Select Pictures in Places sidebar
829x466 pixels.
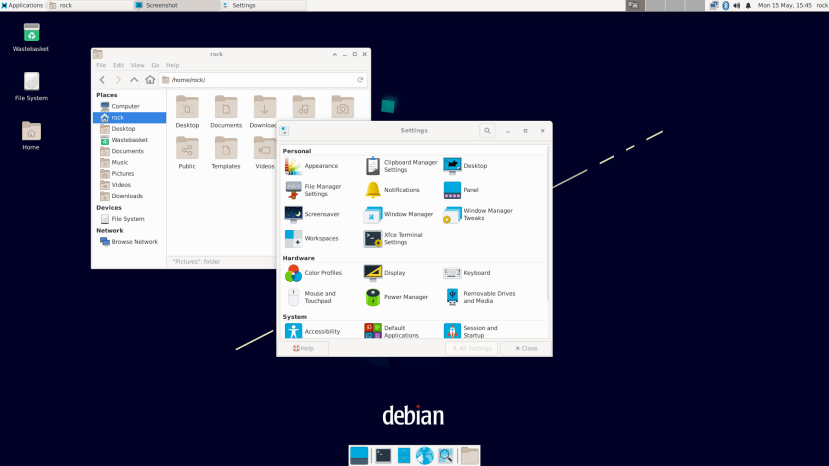(x=130, y=173)
